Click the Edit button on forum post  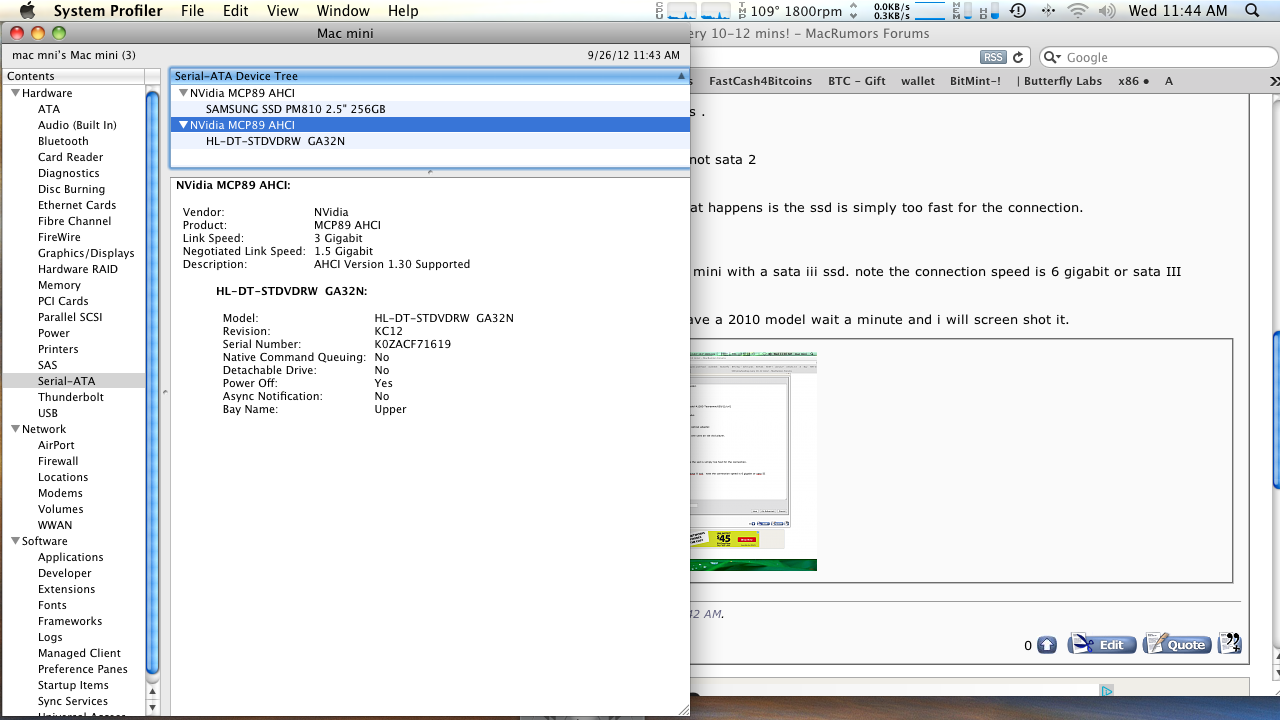pos(1102,645)
